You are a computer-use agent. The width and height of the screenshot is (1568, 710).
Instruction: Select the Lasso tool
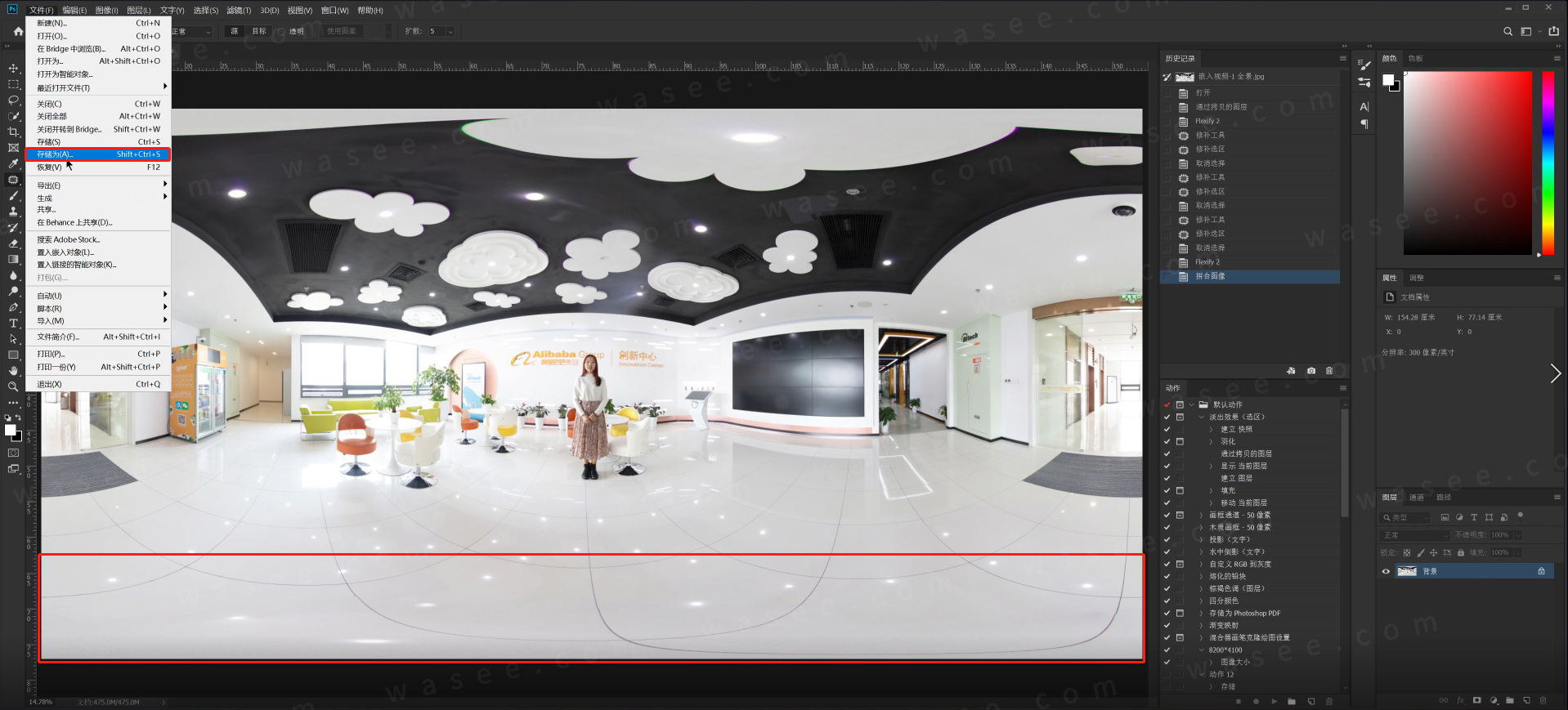(13, 100)
